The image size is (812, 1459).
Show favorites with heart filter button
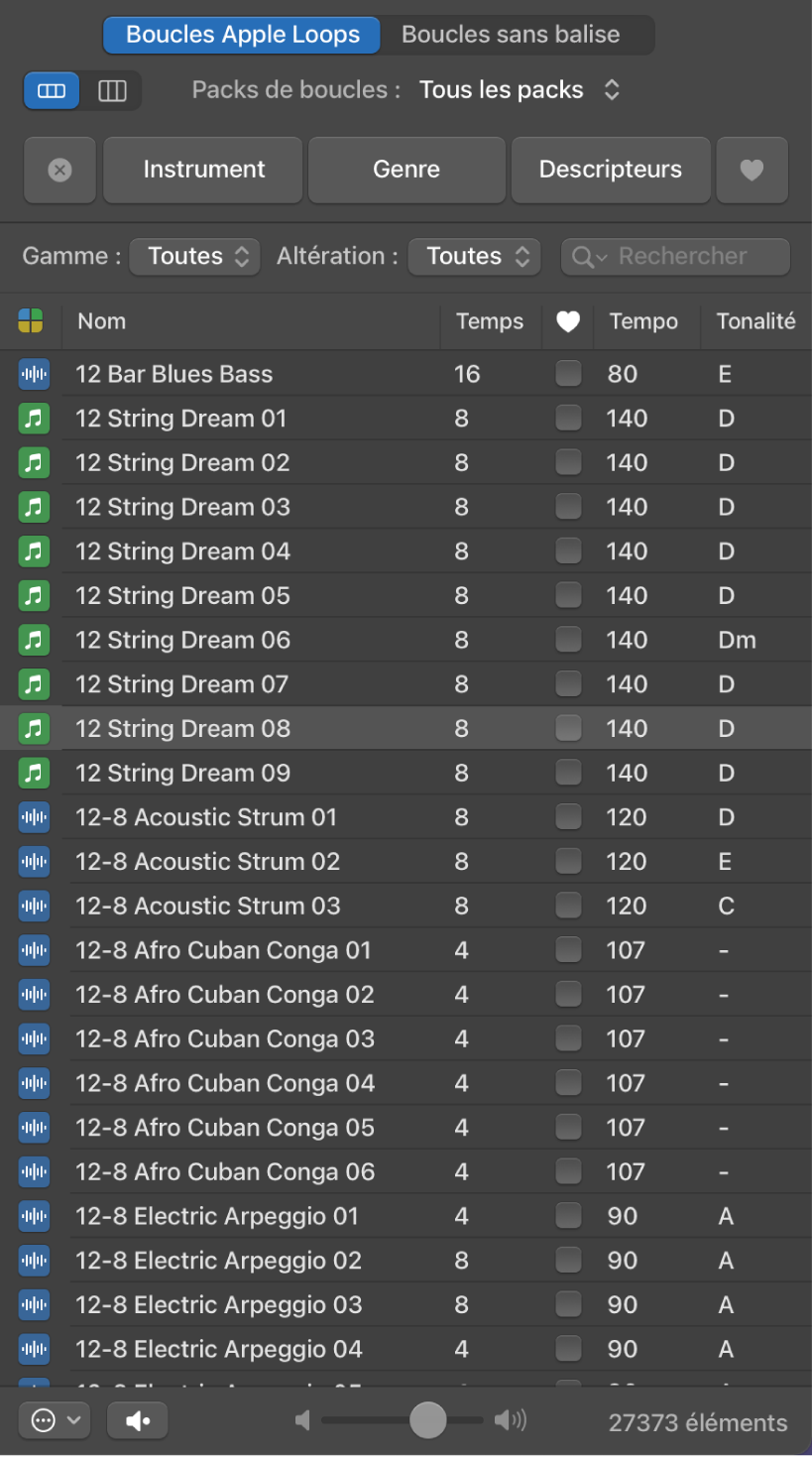tap(752, 170)
